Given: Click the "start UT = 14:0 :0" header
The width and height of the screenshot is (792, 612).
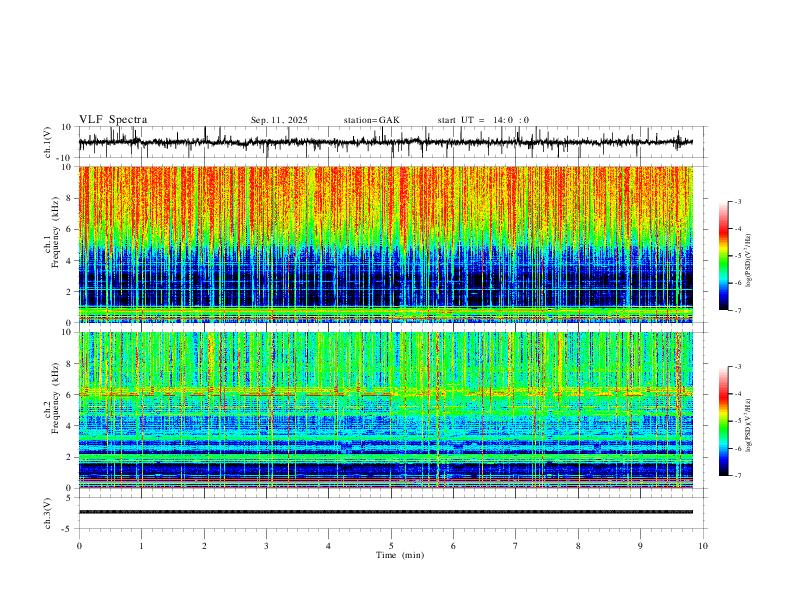Looking at the screenshot, I should 483,120.
